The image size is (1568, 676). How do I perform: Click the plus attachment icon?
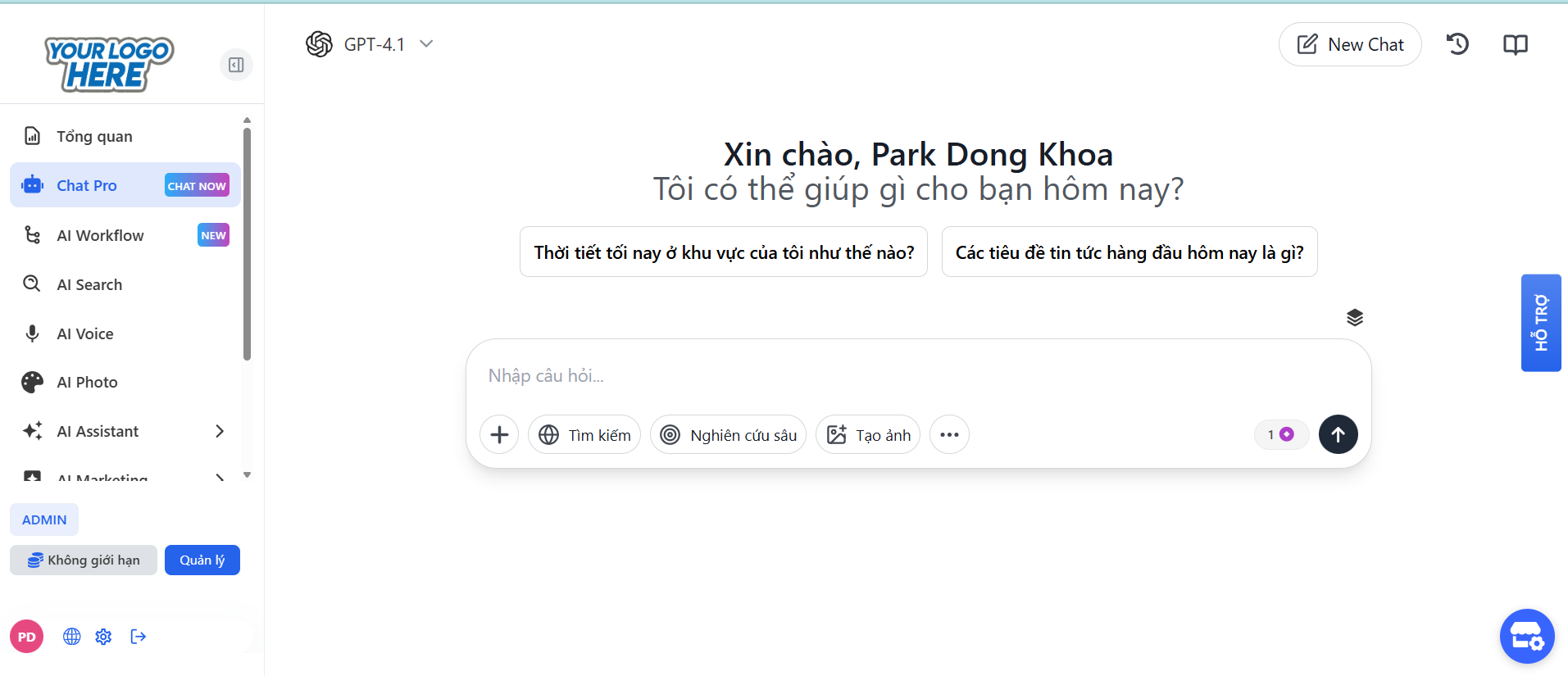click(499, 434)
